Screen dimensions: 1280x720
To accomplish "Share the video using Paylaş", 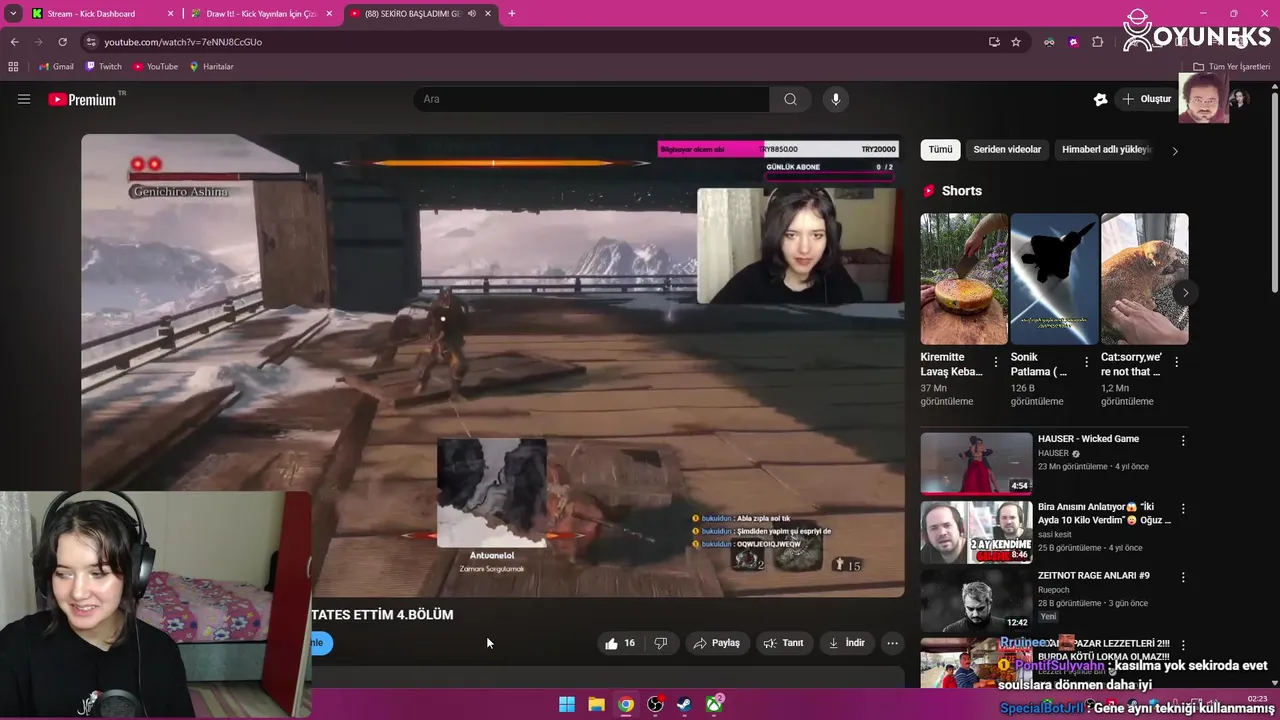I will [716, 643].
